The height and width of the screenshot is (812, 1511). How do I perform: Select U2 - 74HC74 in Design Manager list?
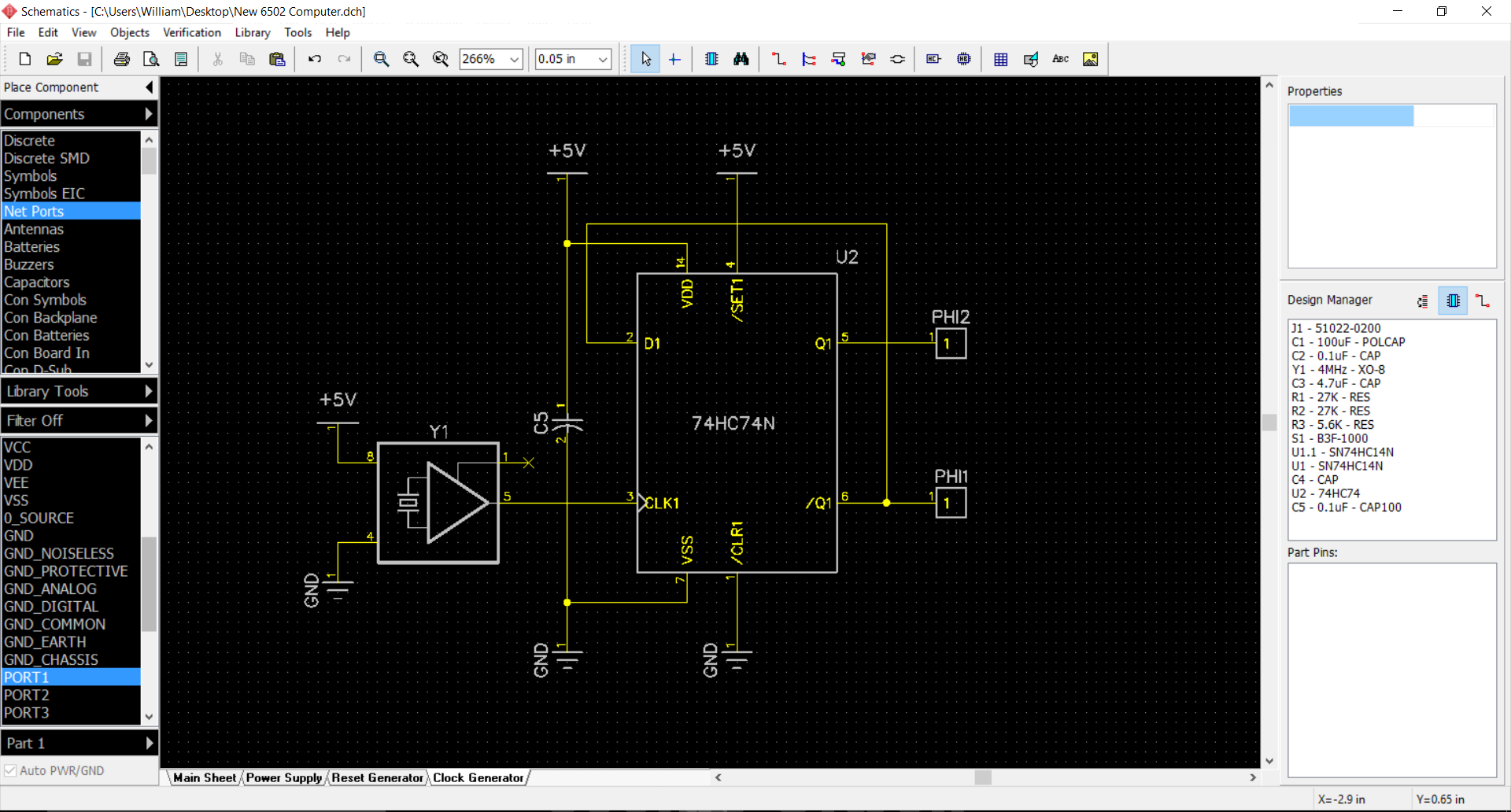click(1325, 493)
